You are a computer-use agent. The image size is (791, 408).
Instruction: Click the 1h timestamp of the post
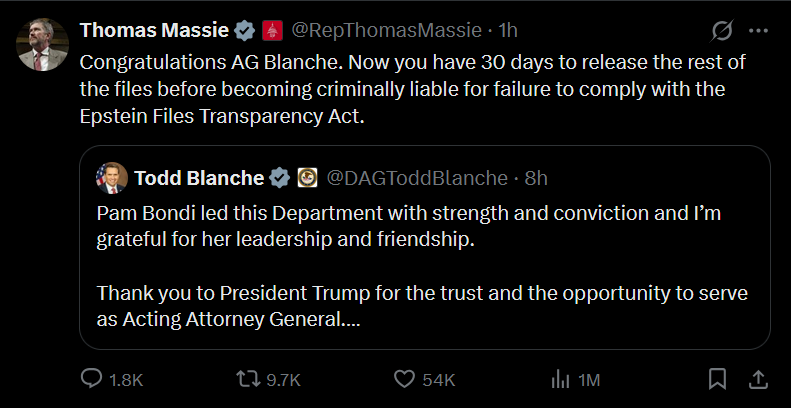(508, 31)
